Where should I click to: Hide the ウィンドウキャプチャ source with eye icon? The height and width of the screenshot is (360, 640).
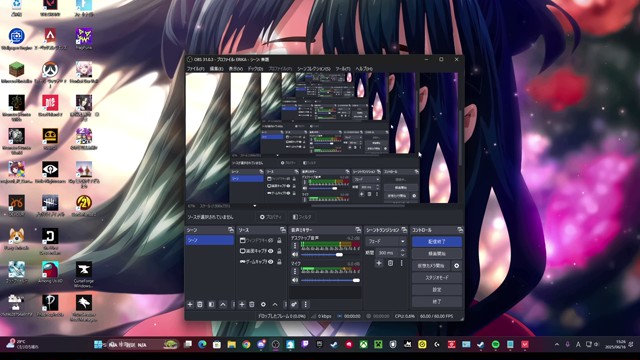(271, 240)
